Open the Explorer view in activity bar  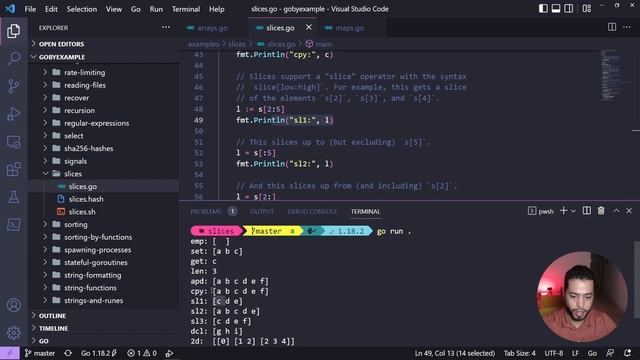tap(13, 31)
